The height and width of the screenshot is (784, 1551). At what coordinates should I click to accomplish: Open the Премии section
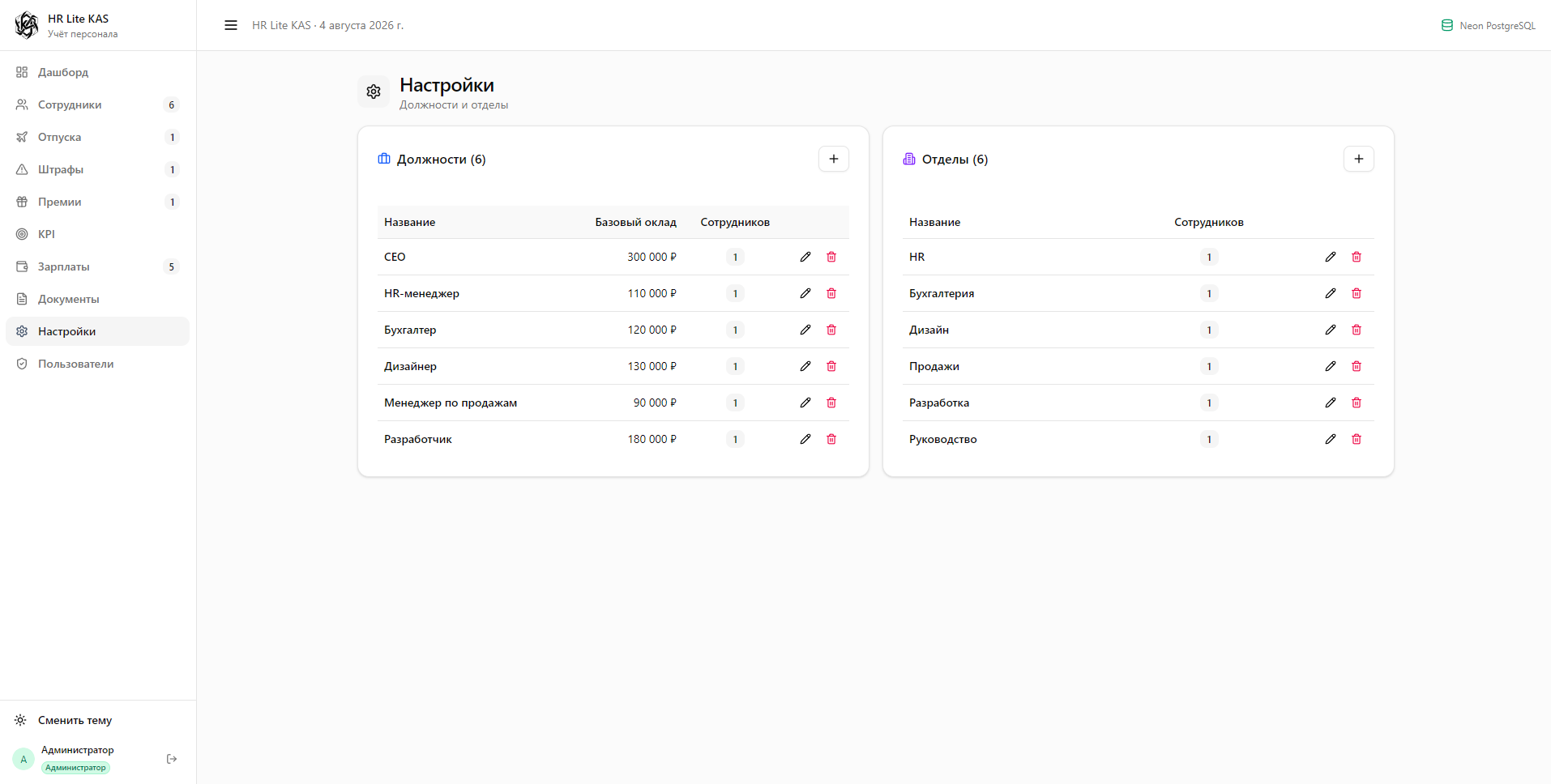[x=97, y=202]
